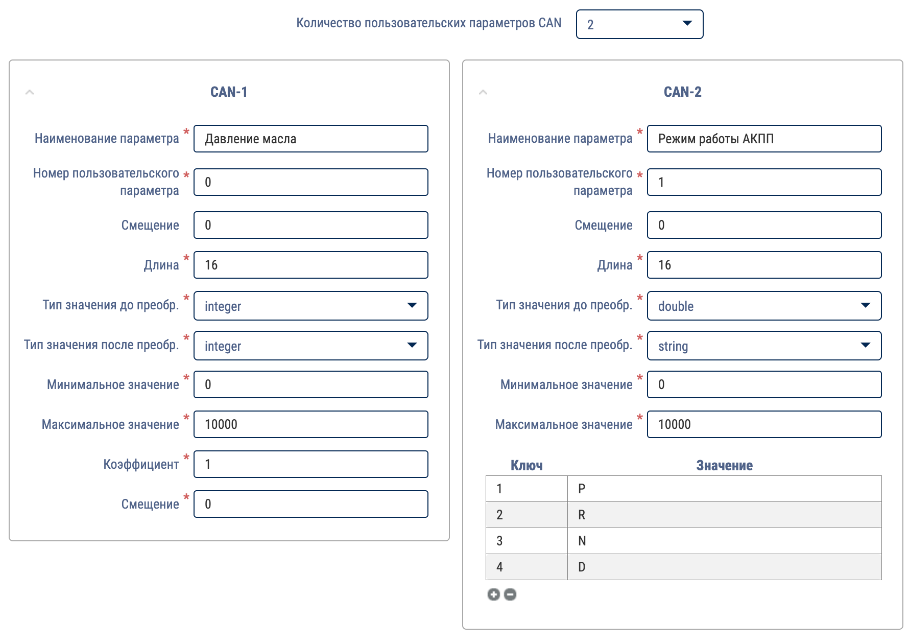Open CAN-2 double type dropdown

click(x=764, y=306)
